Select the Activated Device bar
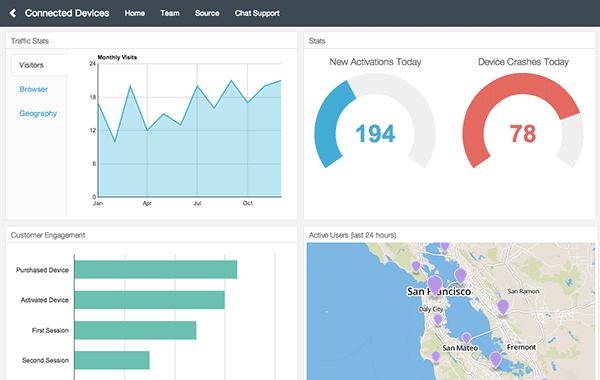Screen dimensions: 600x380 150,300
